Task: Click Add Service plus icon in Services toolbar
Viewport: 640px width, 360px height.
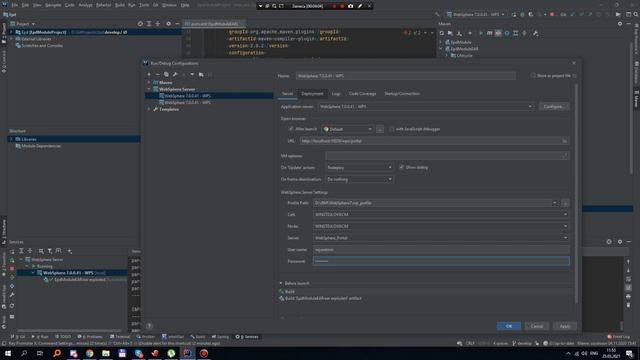Action: tap(70, 251)
